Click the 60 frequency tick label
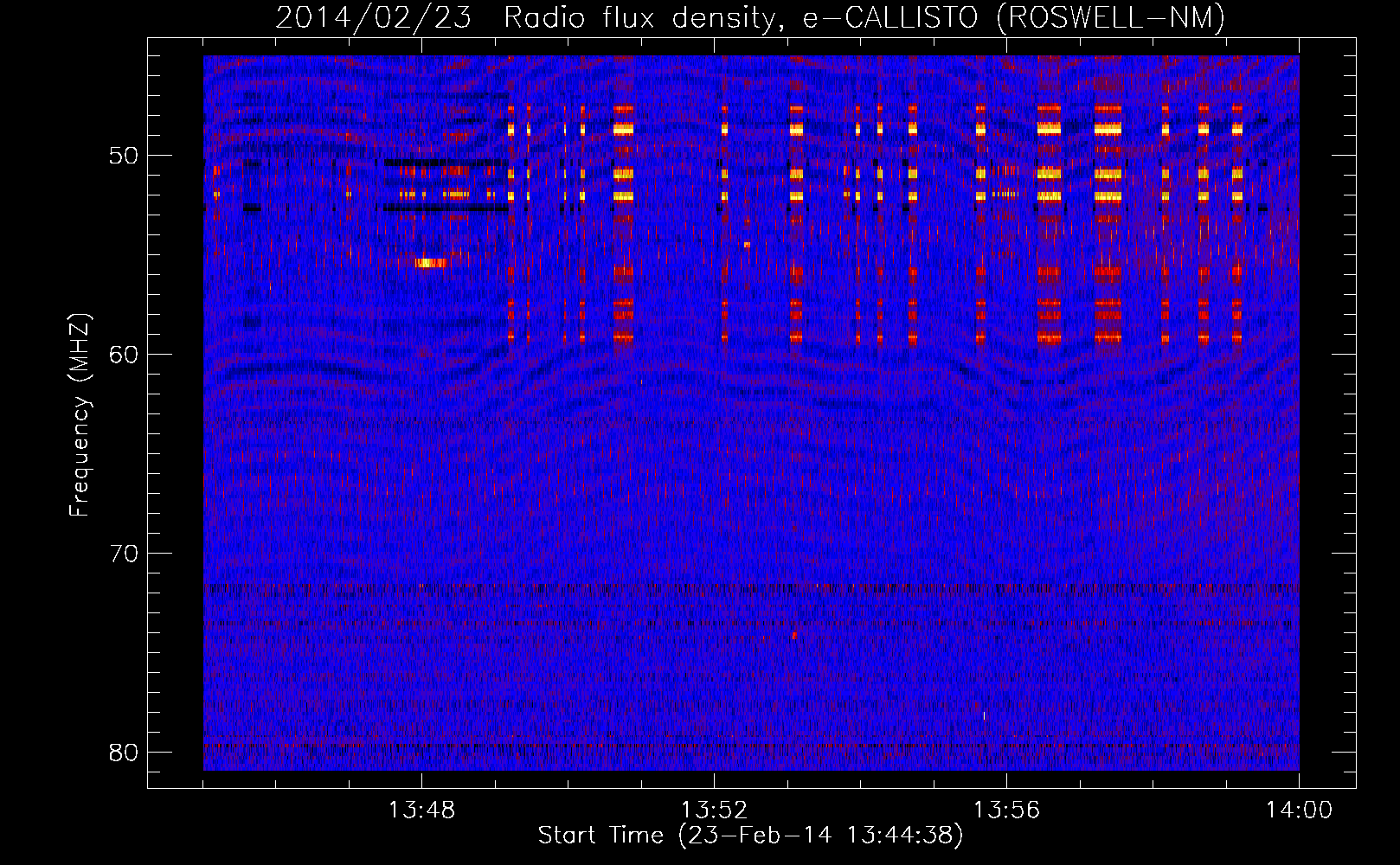 click(124, 354)
